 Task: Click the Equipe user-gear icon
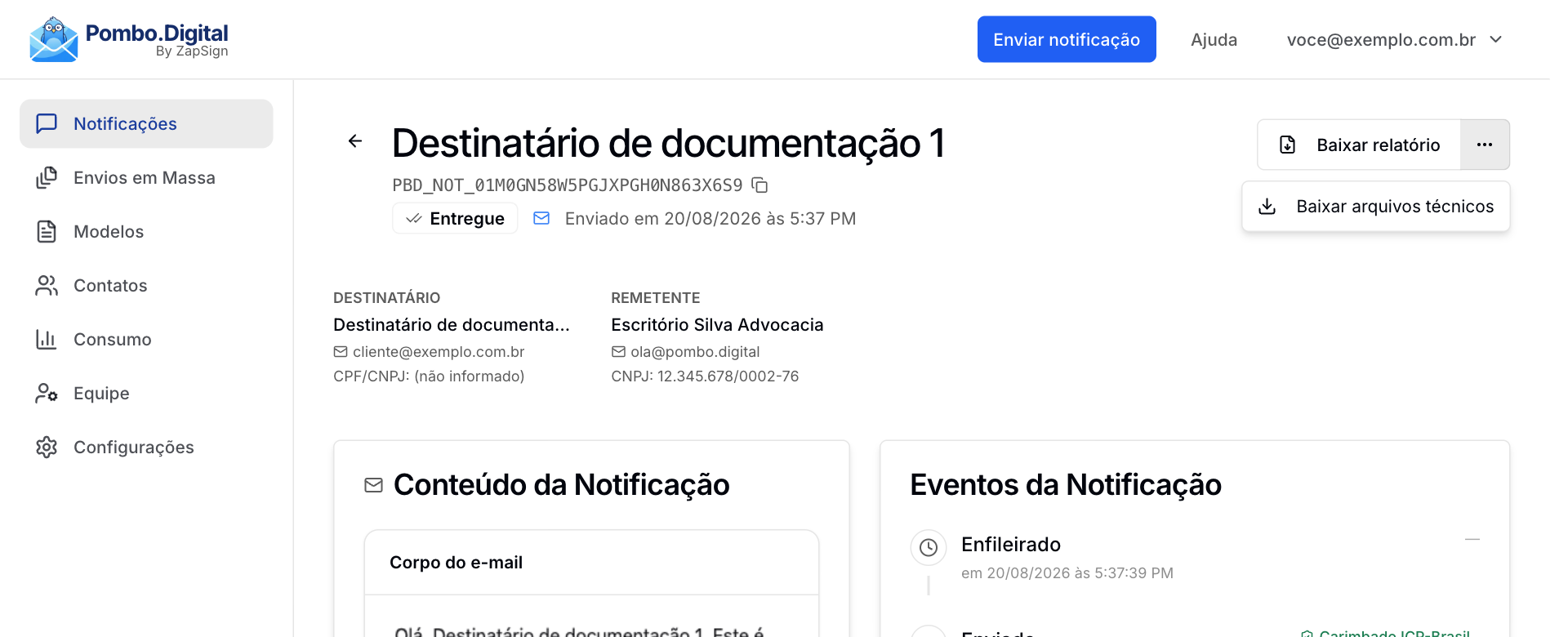[47, 393]
